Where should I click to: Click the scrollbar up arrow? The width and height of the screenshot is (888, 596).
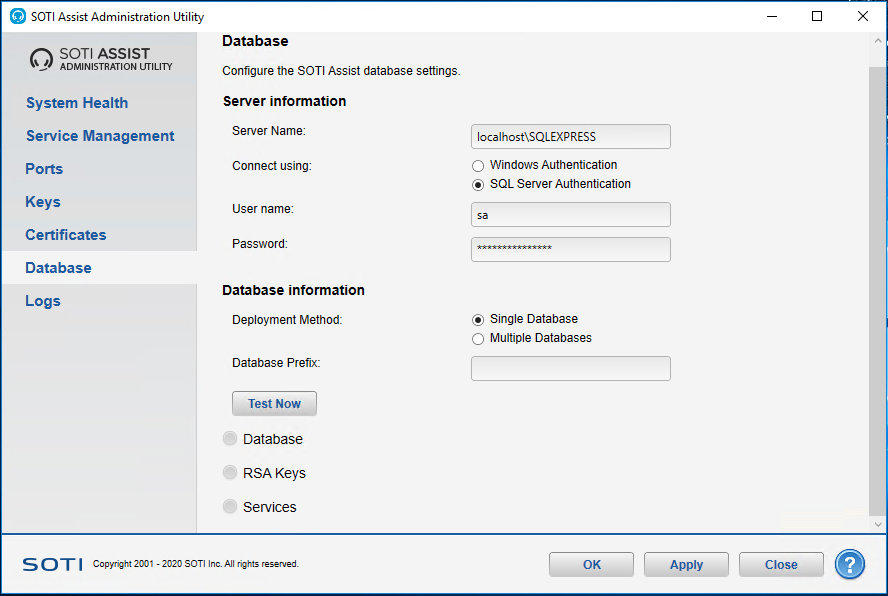878,41
